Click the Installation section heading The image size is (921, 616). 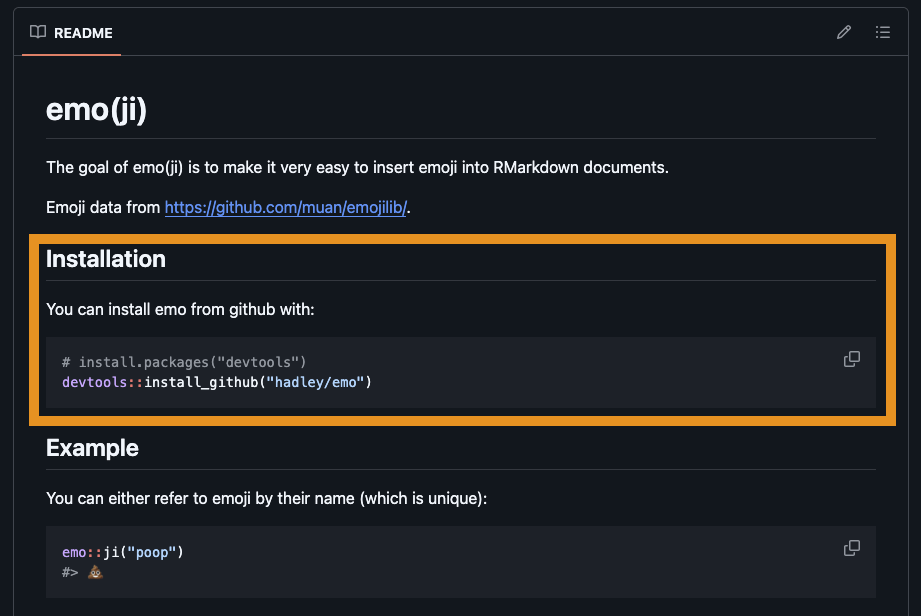106,259
